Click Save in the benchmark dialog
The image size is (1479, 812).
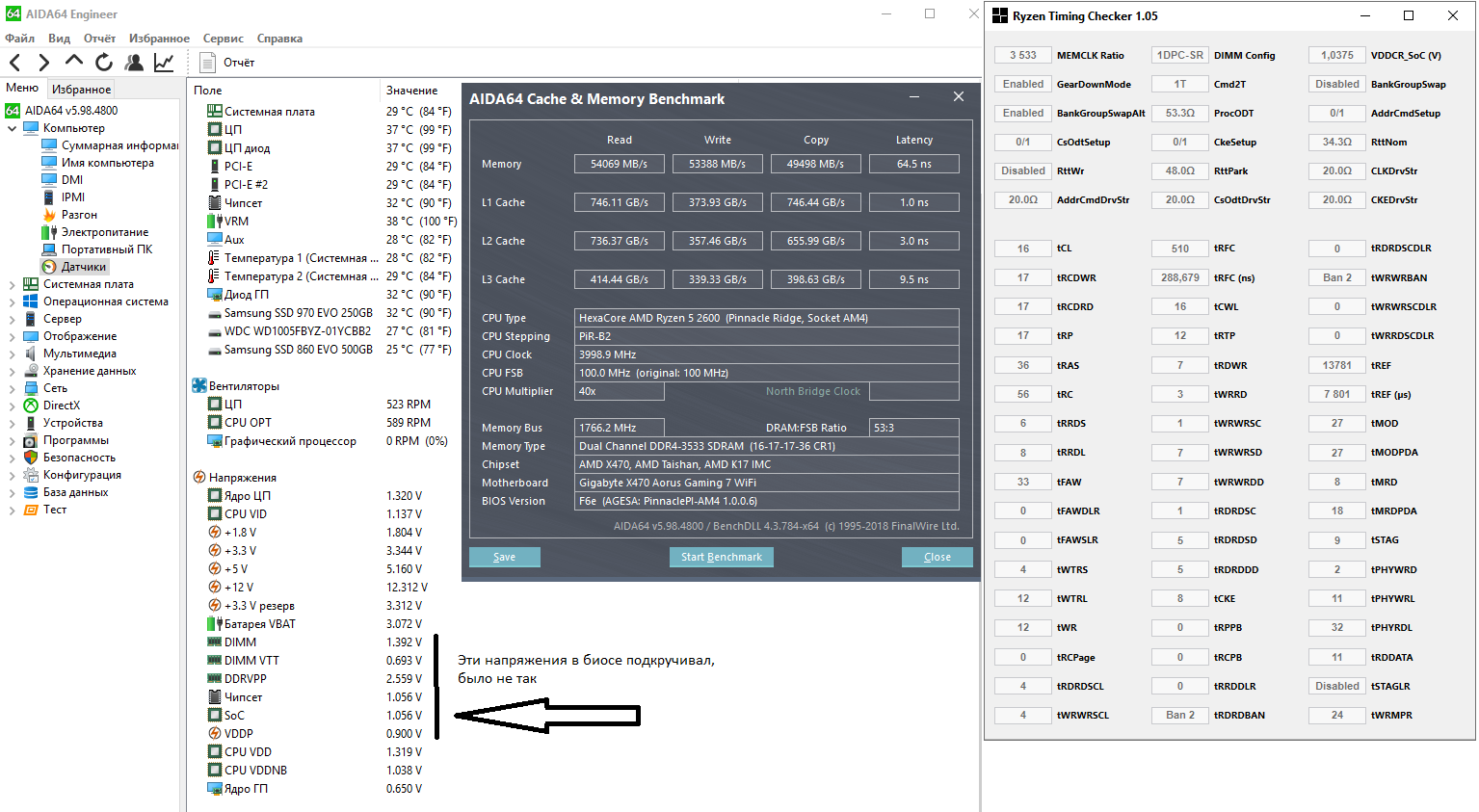tap(504, 557)
